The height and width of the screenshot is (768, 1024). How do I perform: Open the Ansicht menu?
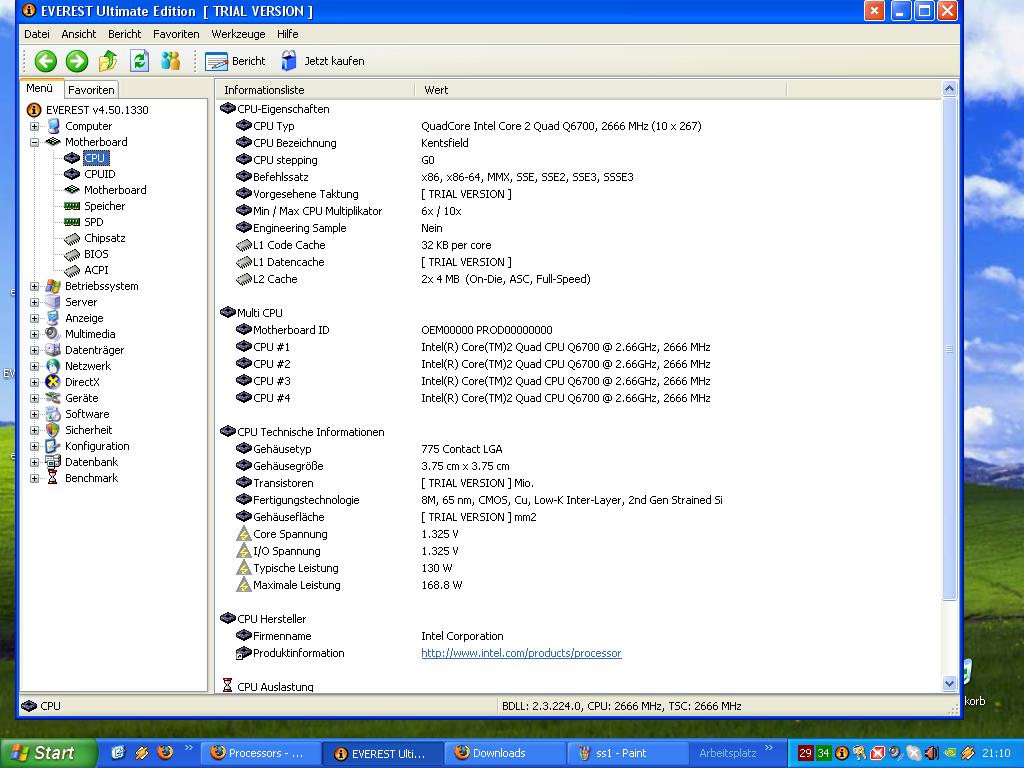point(78,34)
